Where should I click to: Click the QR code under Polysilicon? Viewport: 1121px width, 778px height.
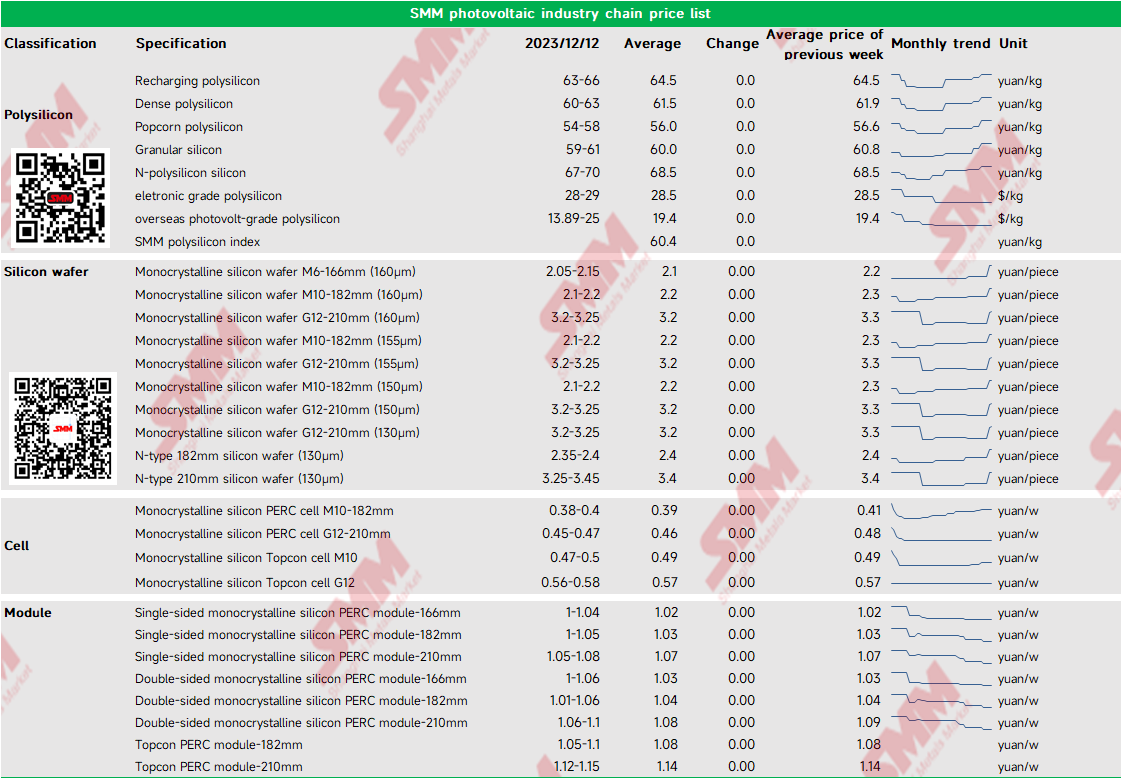(x=60, y=197)
